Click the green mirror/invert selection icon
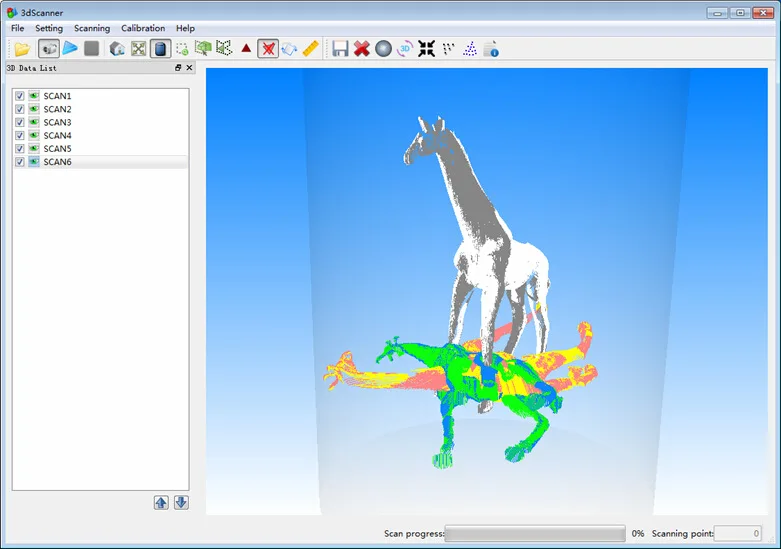 pos(224,48)
